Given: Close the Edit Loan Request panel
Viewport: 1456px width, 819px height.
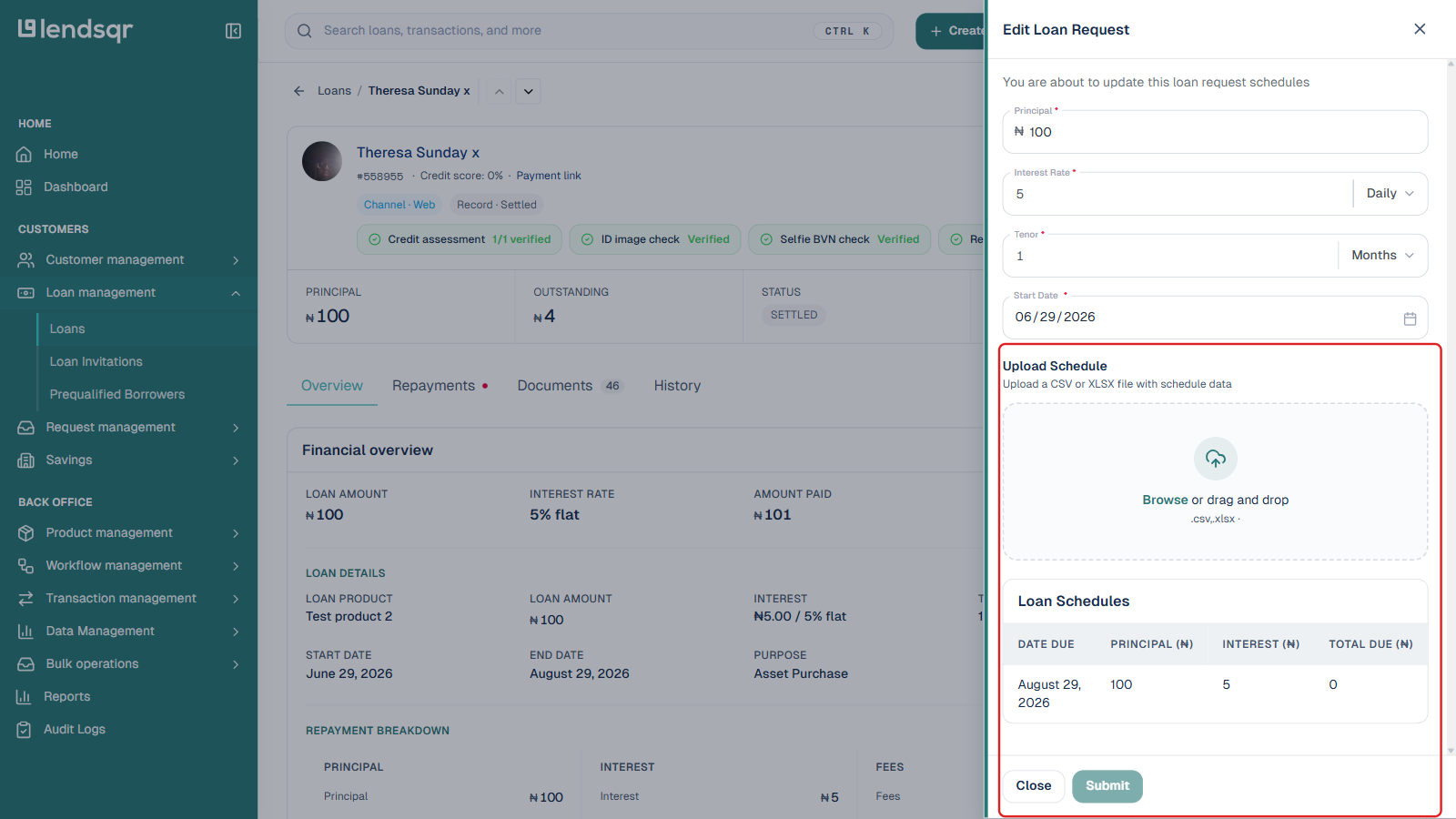Looking at the screenshot, I should (1420, 29).
